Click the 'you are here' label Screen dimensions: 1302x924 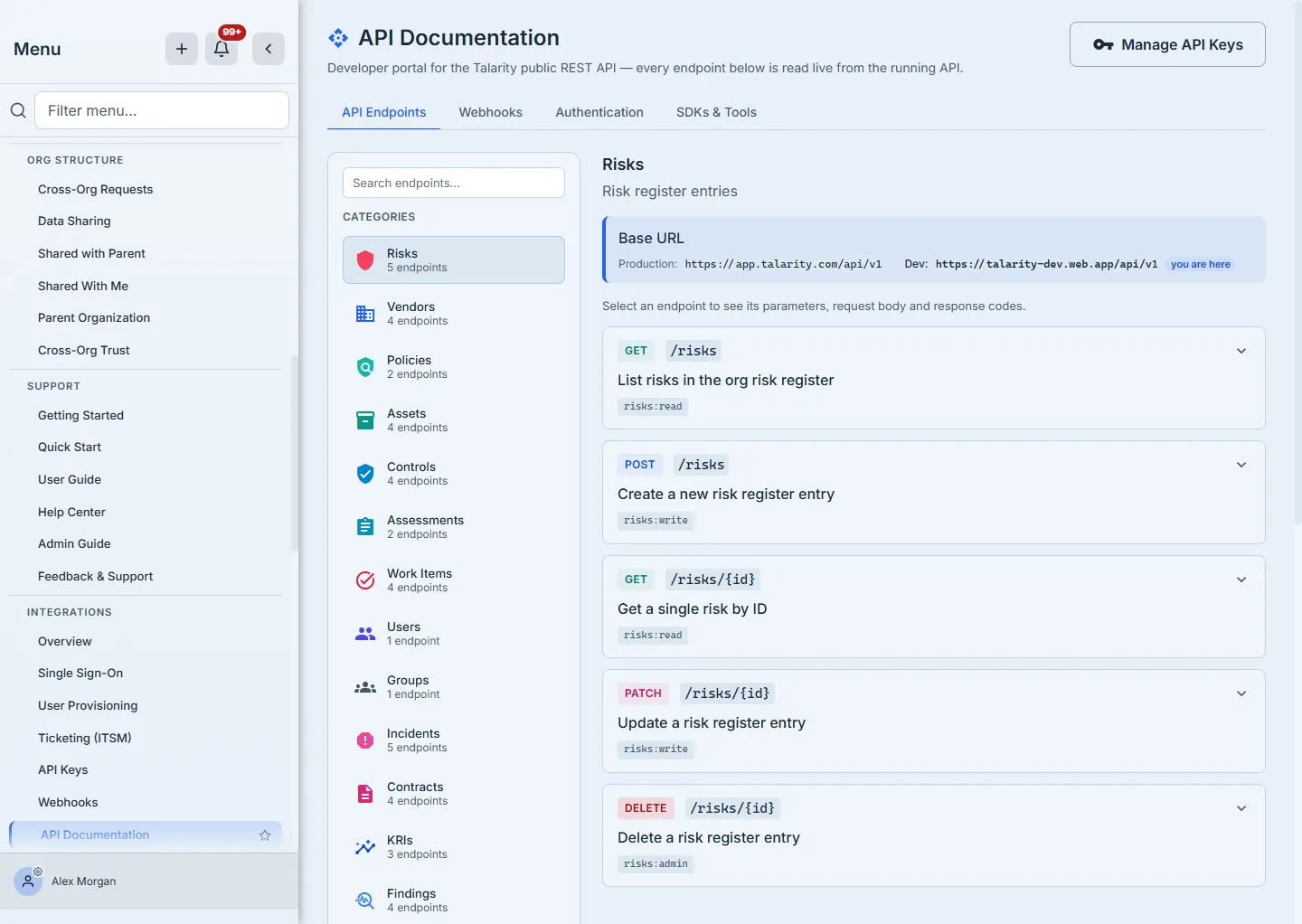(1200, 264)
